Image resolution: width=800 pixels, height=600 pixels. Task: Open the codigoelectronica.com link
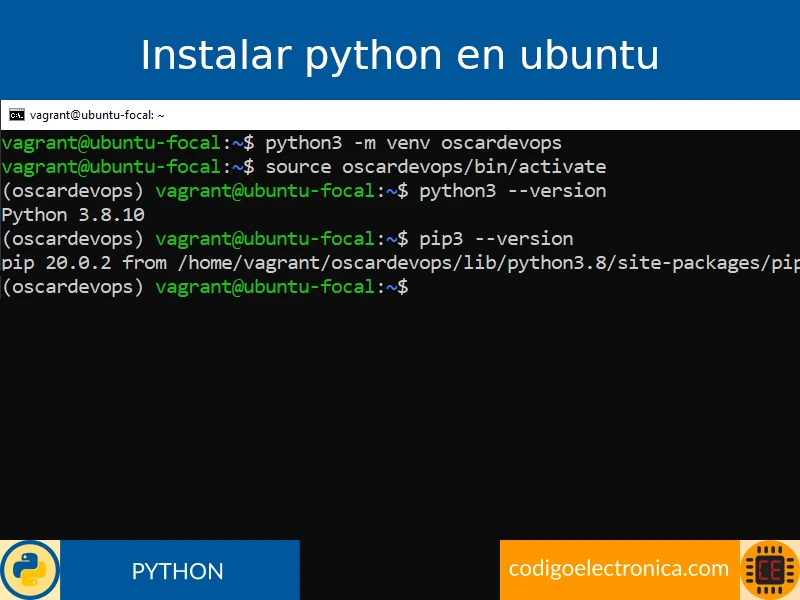click(619, 569)
